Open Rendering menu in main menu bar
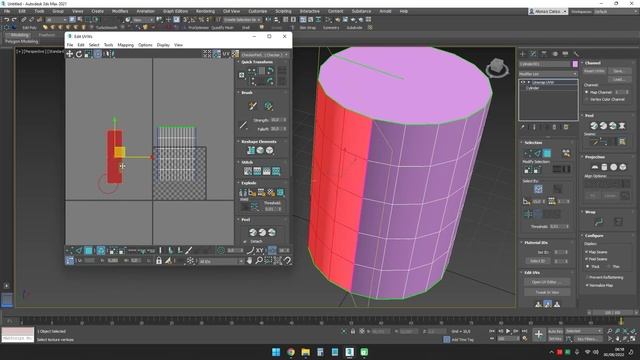This screenshot has height=360, width=640. pyautogui.click(x=205, y=11)
